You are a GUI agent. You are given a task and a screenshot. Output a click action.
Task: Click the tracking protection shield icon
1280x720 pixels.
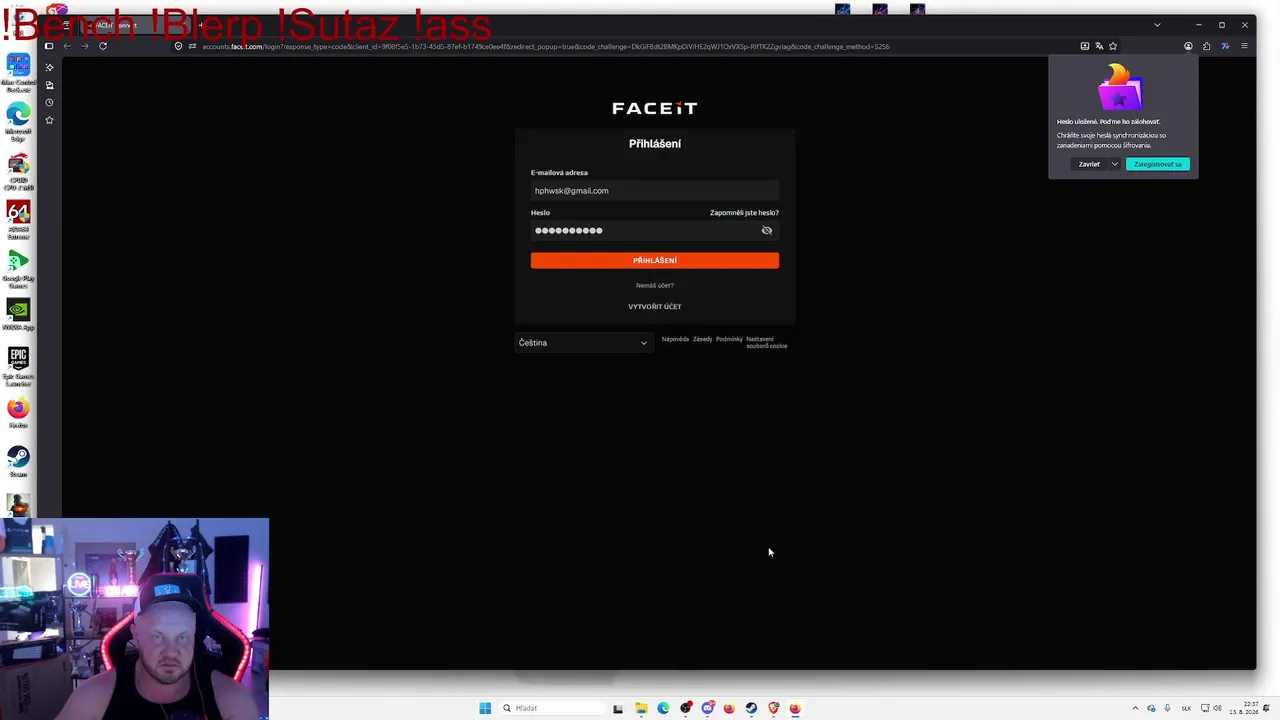tap(179, 46)
